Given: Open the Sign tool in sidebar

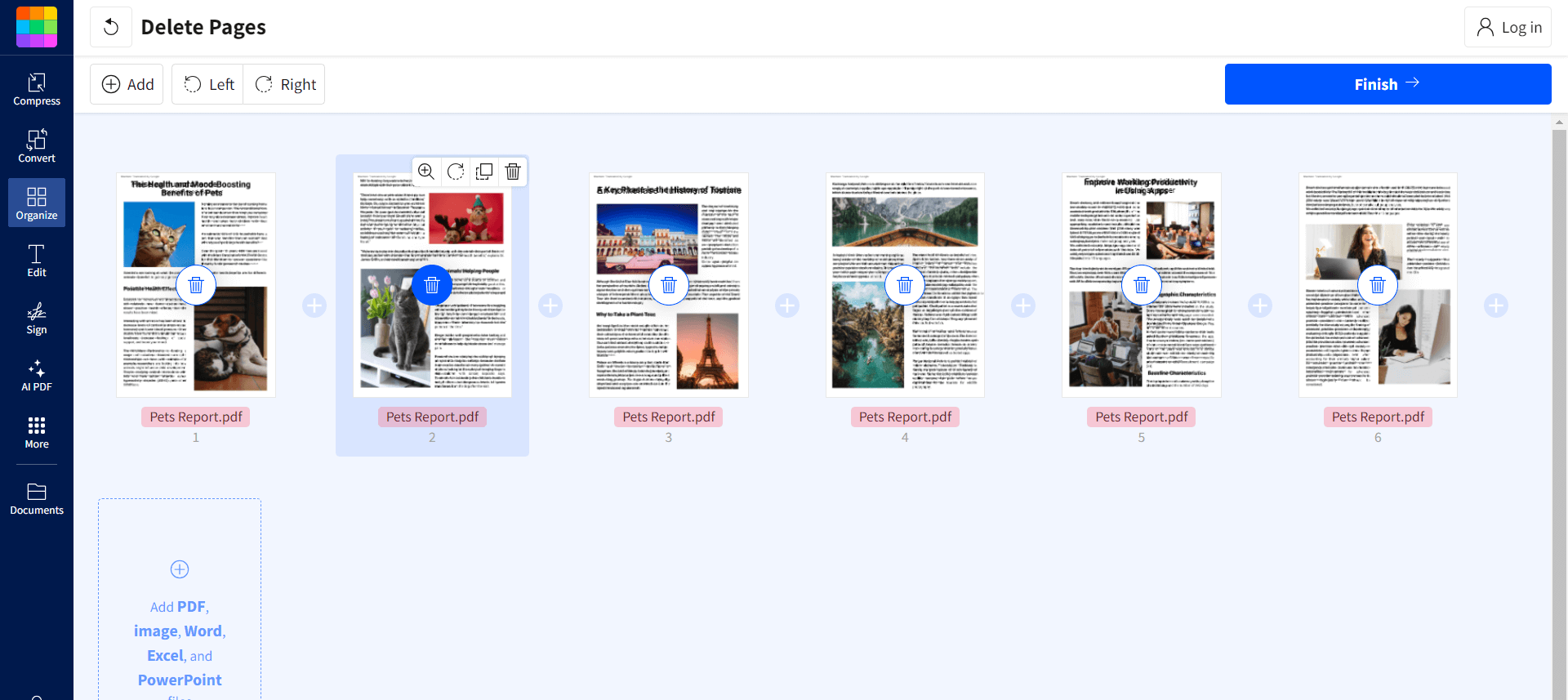Looking at the screenshot, I should tap(37, 318).
